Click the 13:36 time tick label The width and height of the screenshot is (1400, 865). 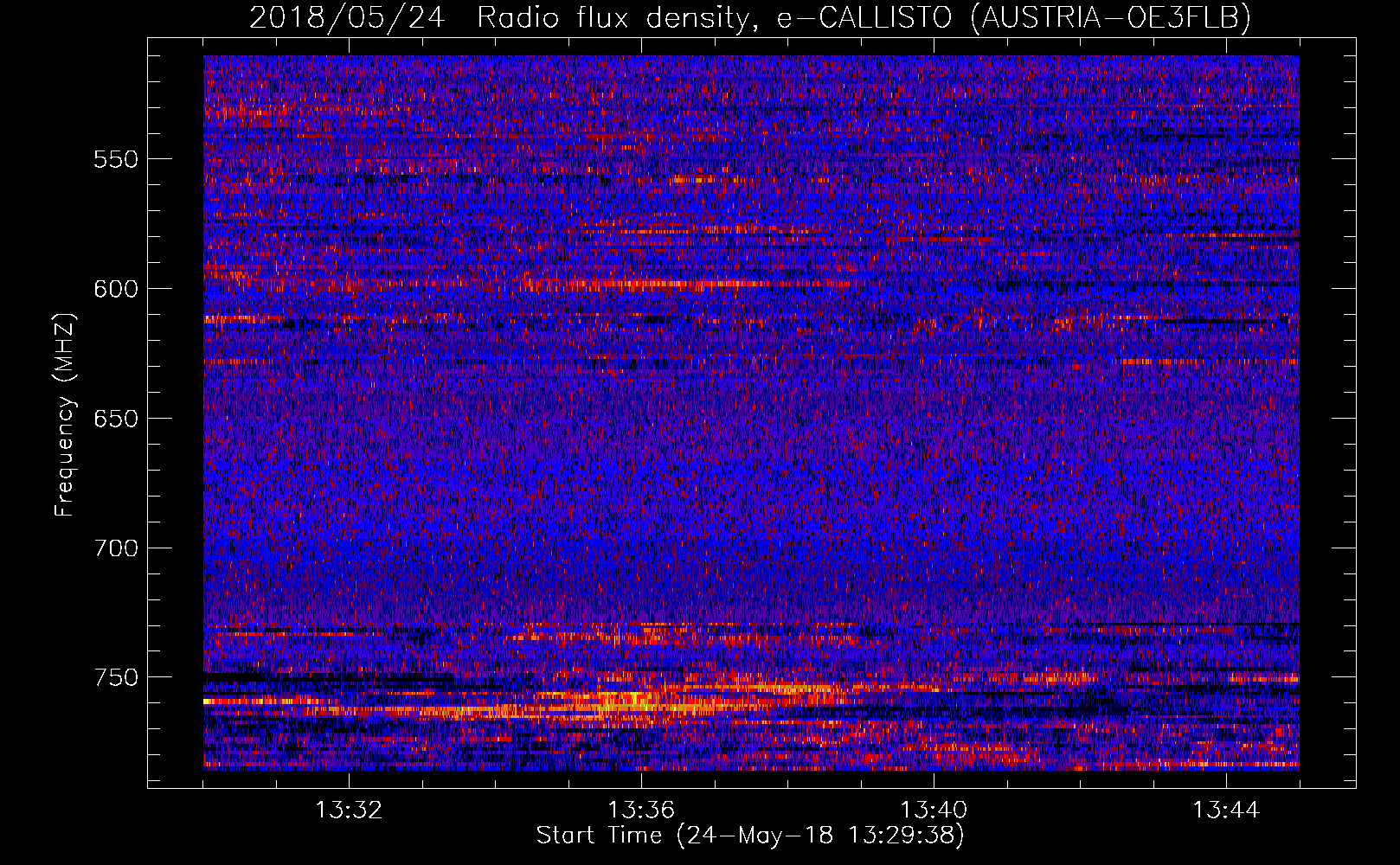(x=641, y=811)
